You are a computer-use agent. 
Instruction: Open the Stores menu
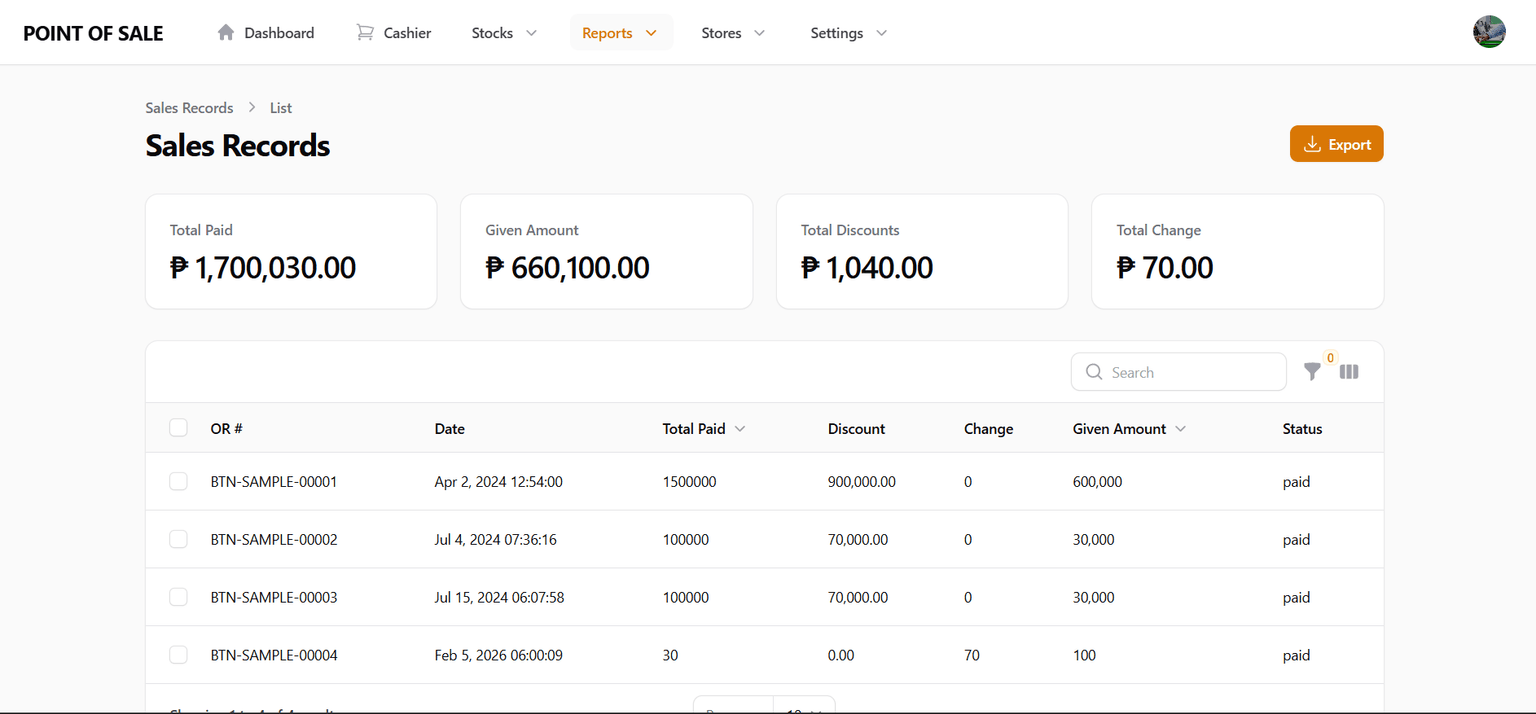[x=734, y=33]
